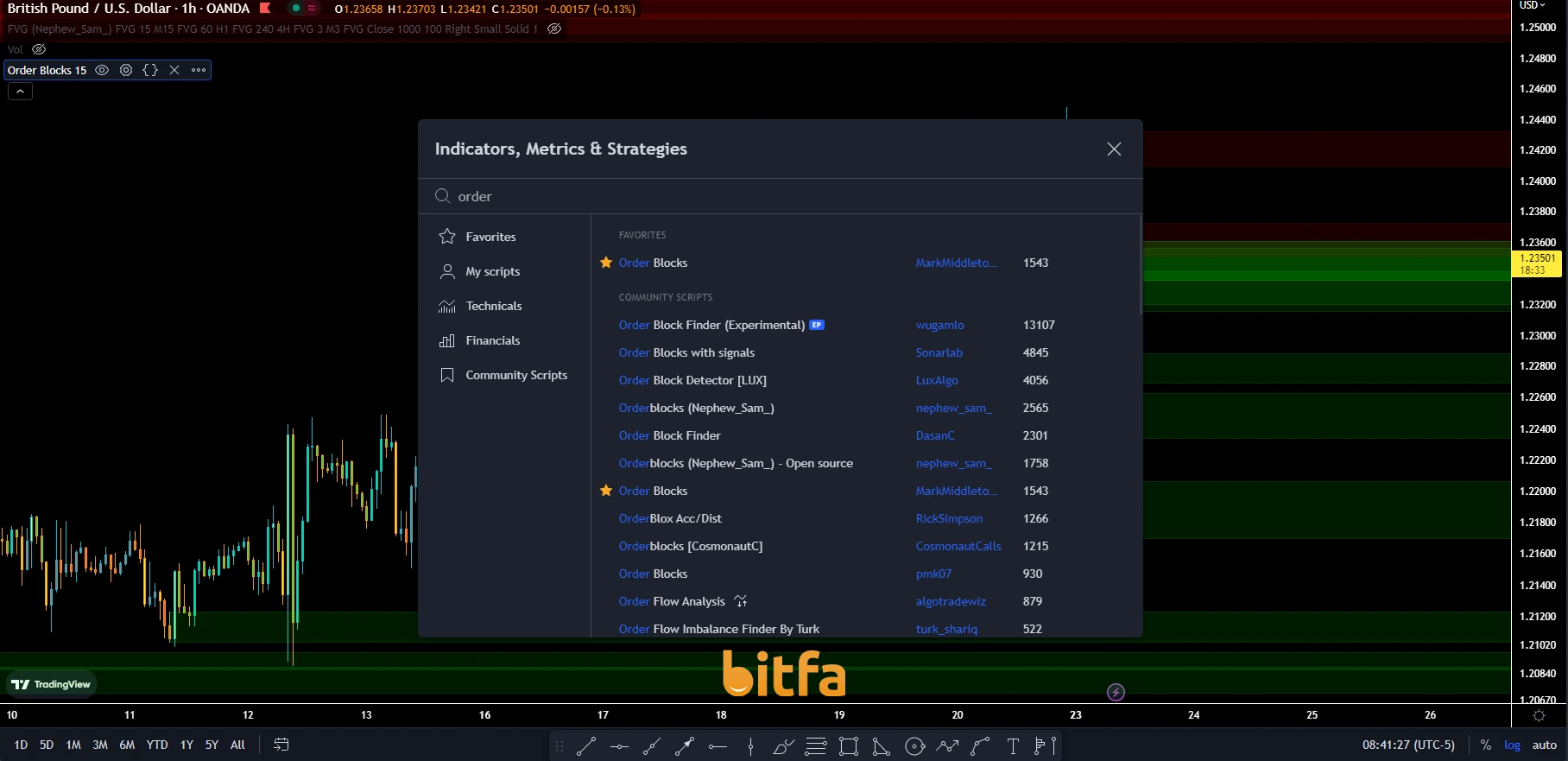Viewport: 1568px width, 761px height.
Task: Set chart range to 1M
Action: click(73, 745)
